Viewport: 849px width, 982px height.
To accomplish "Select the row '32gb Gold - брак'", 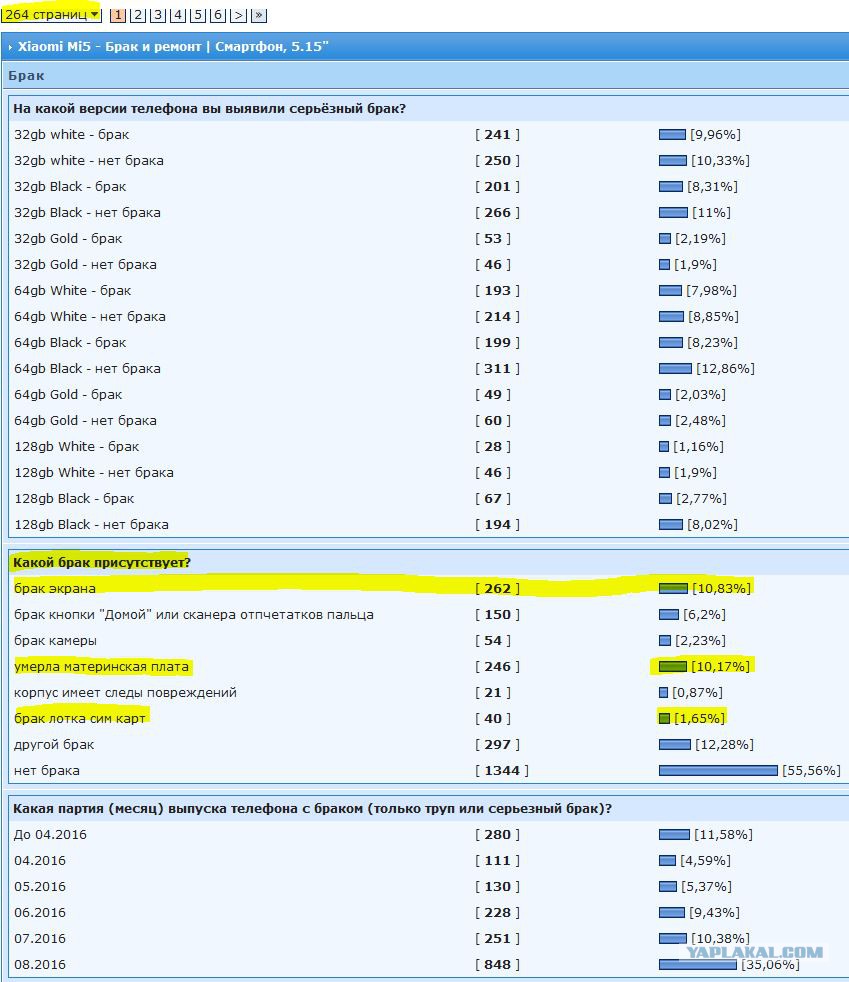I will [x=428, y=238].
